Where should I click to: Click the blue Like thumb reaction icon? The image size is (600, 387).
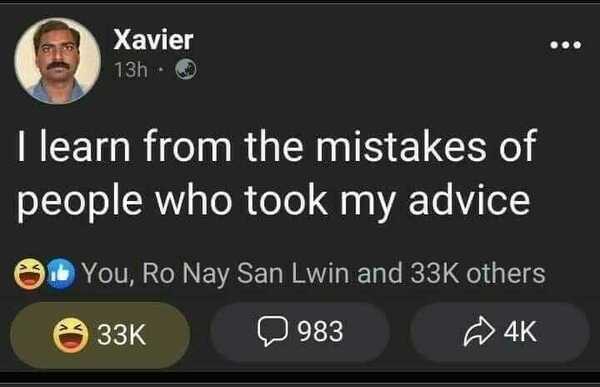point(61,273)
